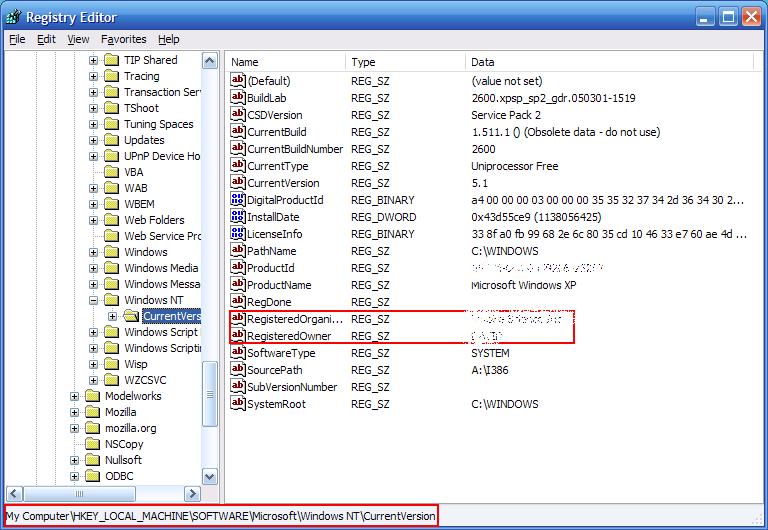768x530 pixels.
Task: Click the Wisp folder icon
Action: tap(112, 364)
